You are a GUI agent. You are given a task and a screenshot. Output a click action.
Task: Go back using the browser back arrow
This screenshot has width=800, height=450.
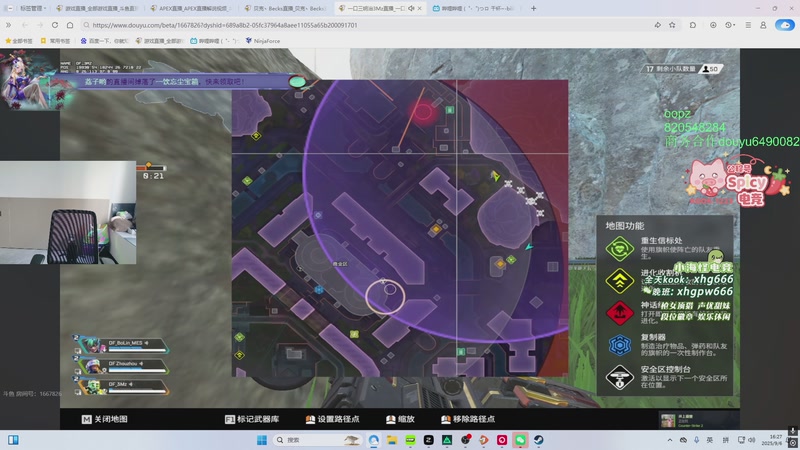point(24,25)
